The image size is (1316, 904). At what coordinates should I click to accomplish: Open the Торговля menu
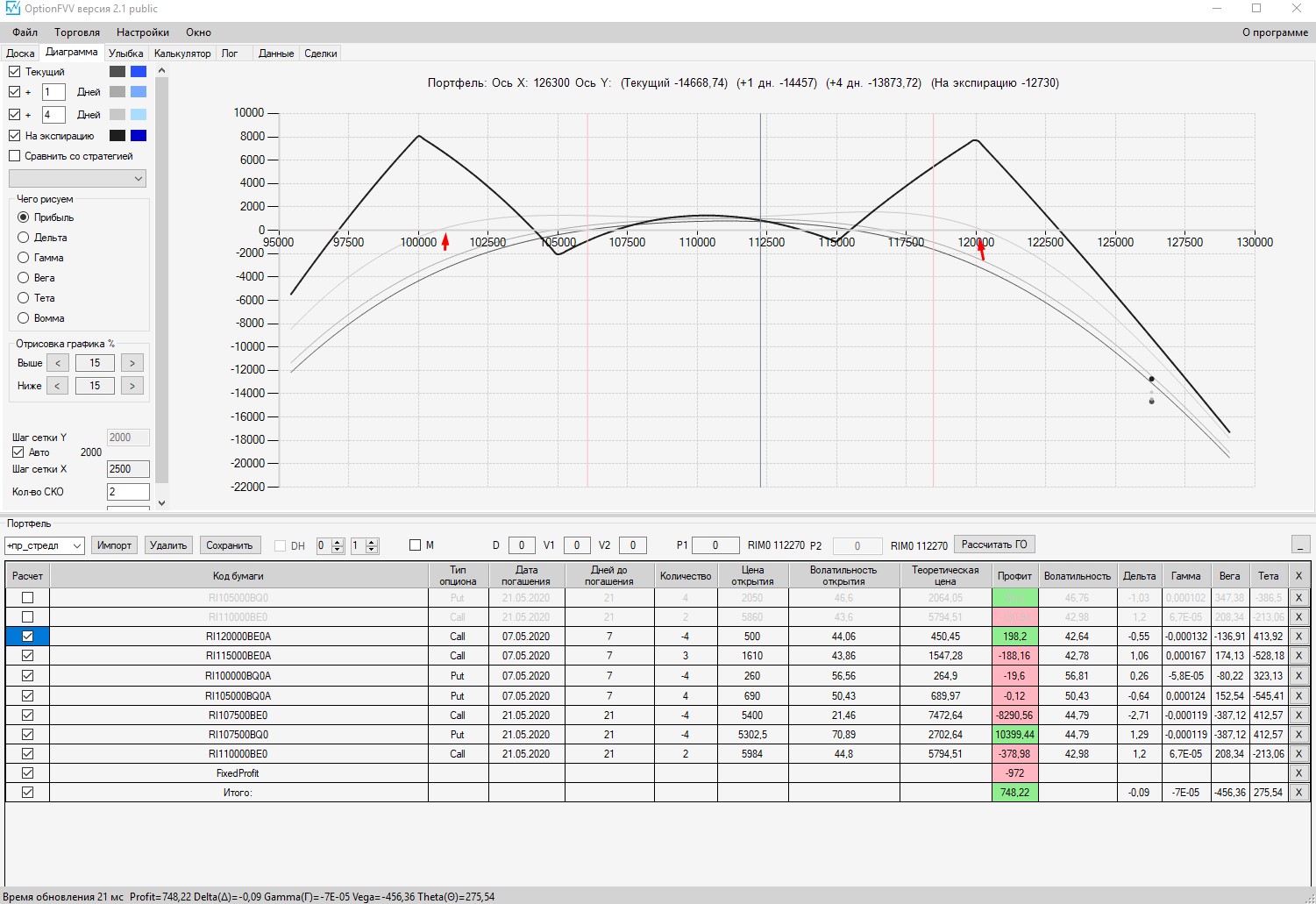click(x=77, y=32)
